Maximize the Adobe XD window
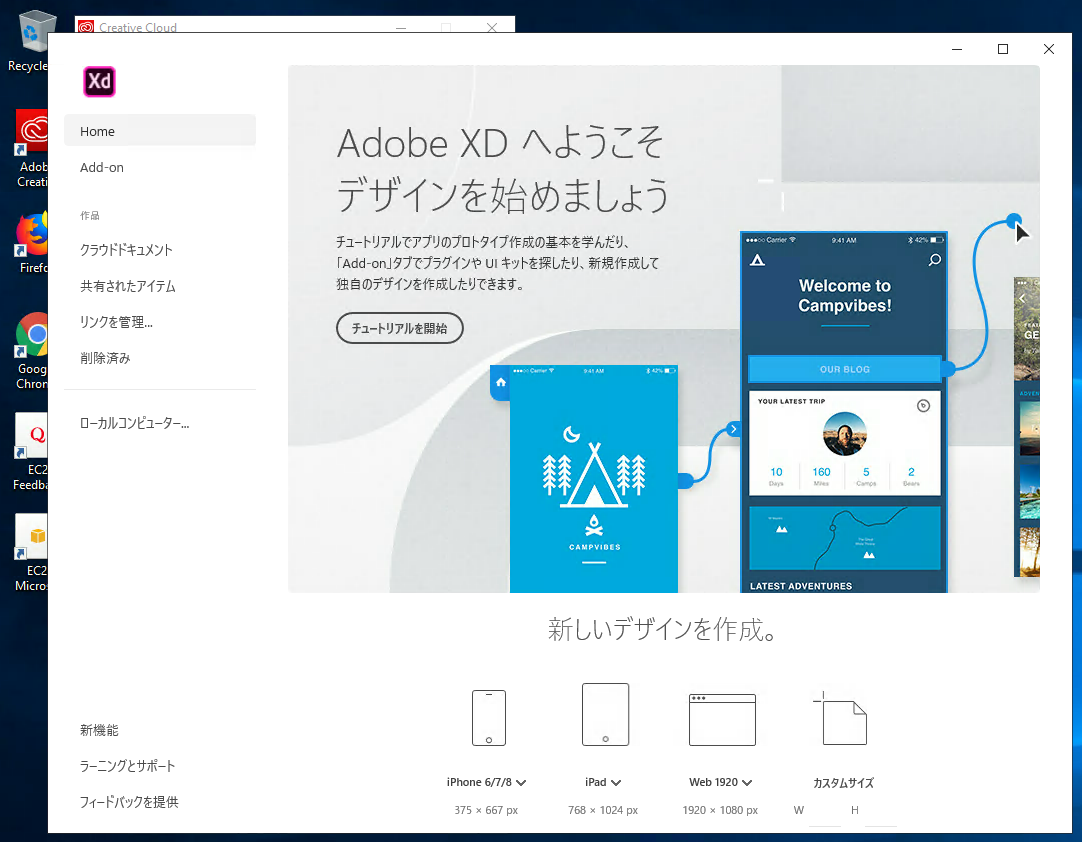This screenshot has height=842, width=1082. [1003, 49]
